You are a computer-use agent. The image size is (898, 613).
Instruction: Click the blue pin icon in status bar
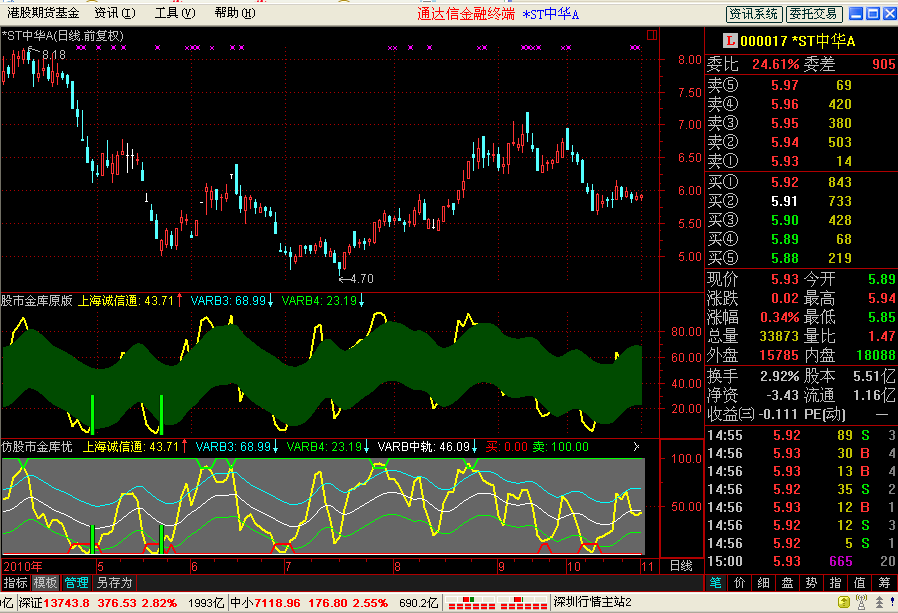tap(892, 602)
